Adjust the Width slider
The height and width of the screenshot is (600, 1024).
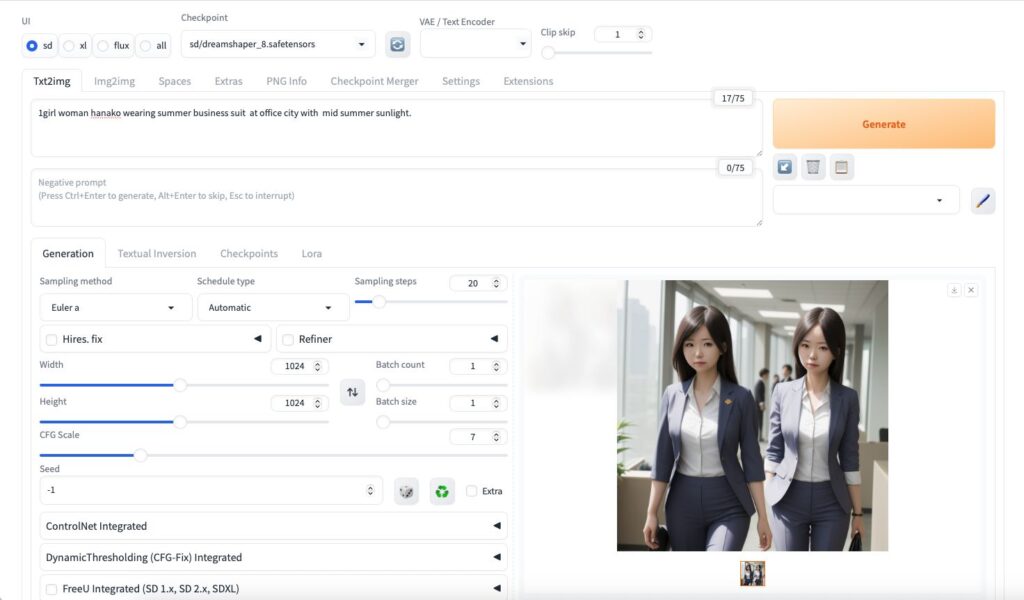[184, 385]
